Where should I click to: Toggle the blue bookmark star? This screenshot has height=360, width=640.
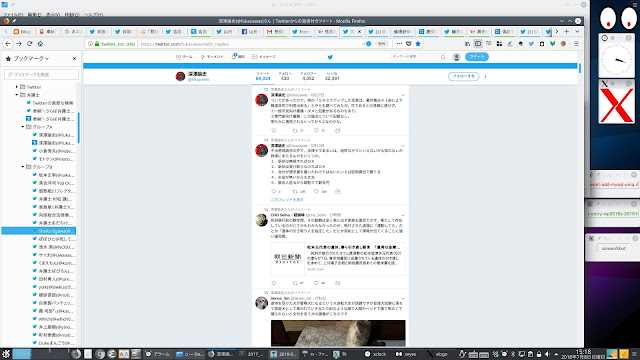[418, 44]
